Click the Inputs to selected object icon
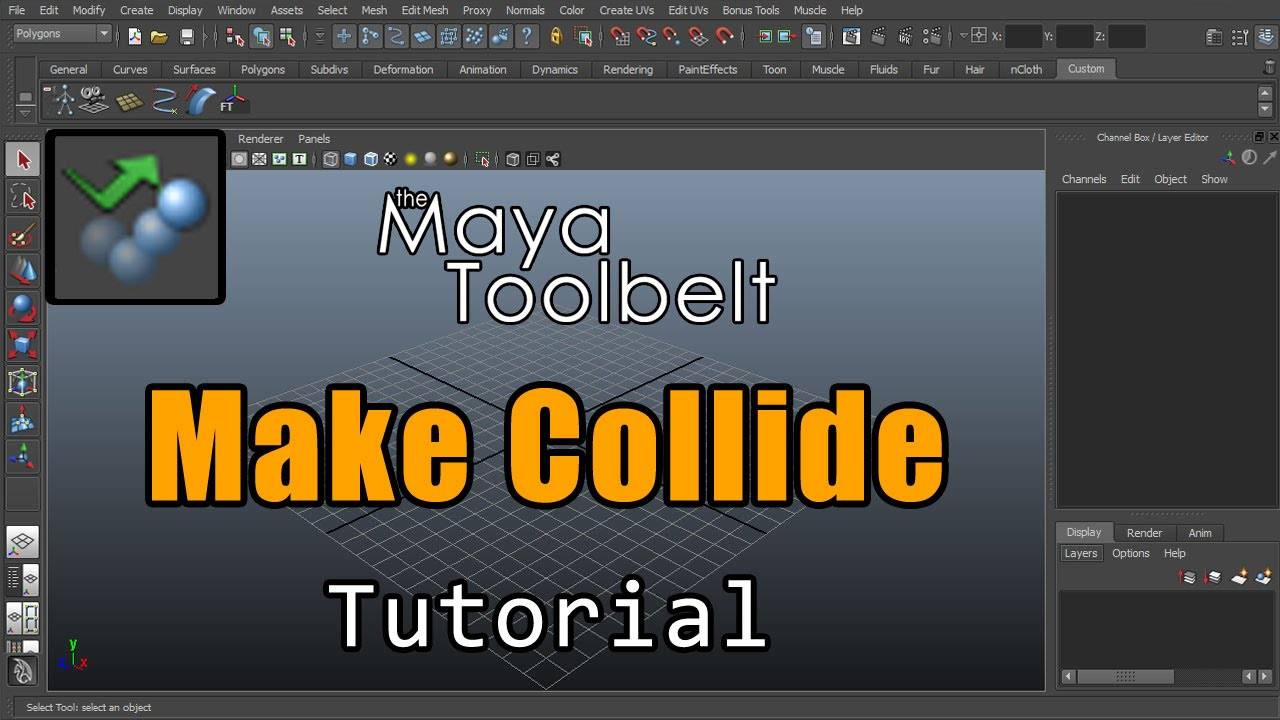Image resolution: width=1280 pixels, height=720 pixels. click(x=765, y=36)
